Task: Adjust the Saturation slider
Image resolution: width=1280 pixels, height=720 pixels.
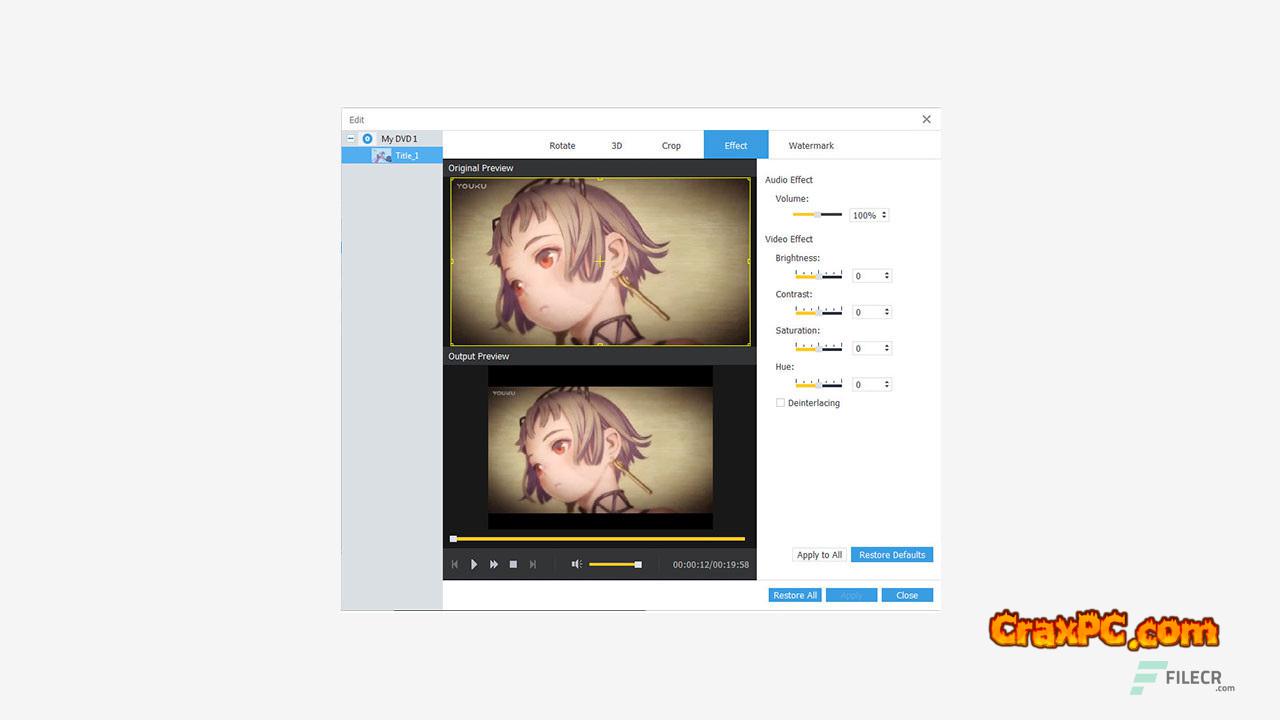Action: coord(818,348)
